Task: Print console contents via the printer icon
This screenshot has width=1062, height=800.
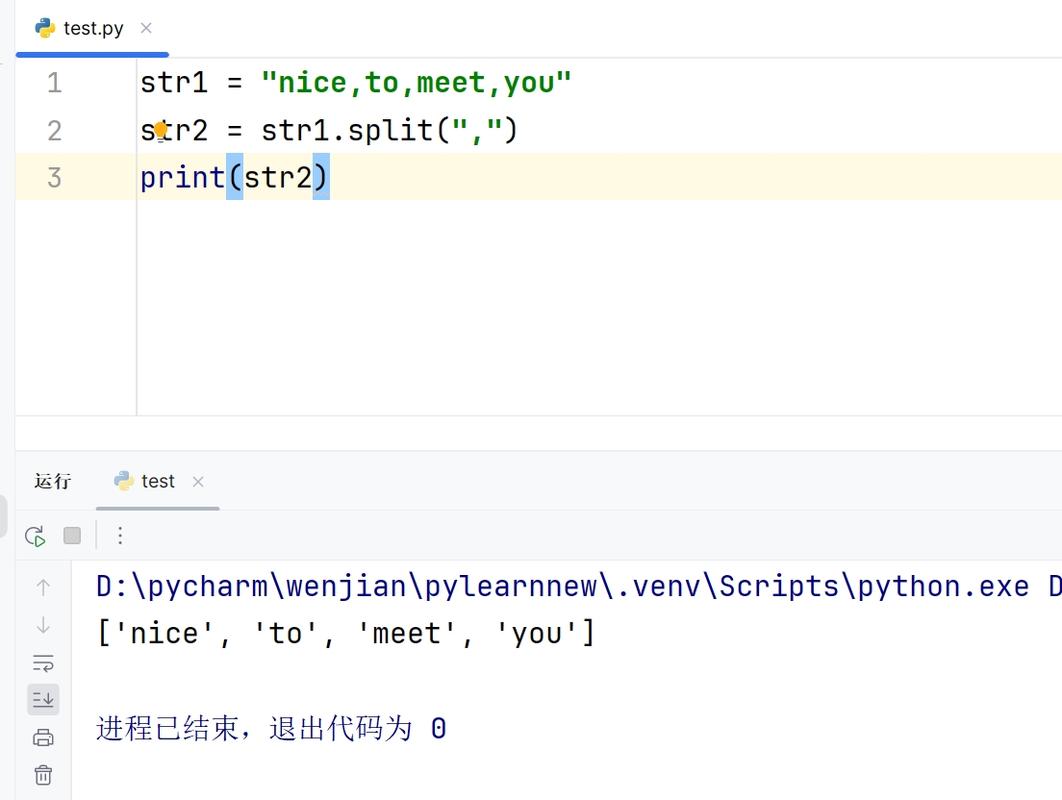Action: coord(43,737)
